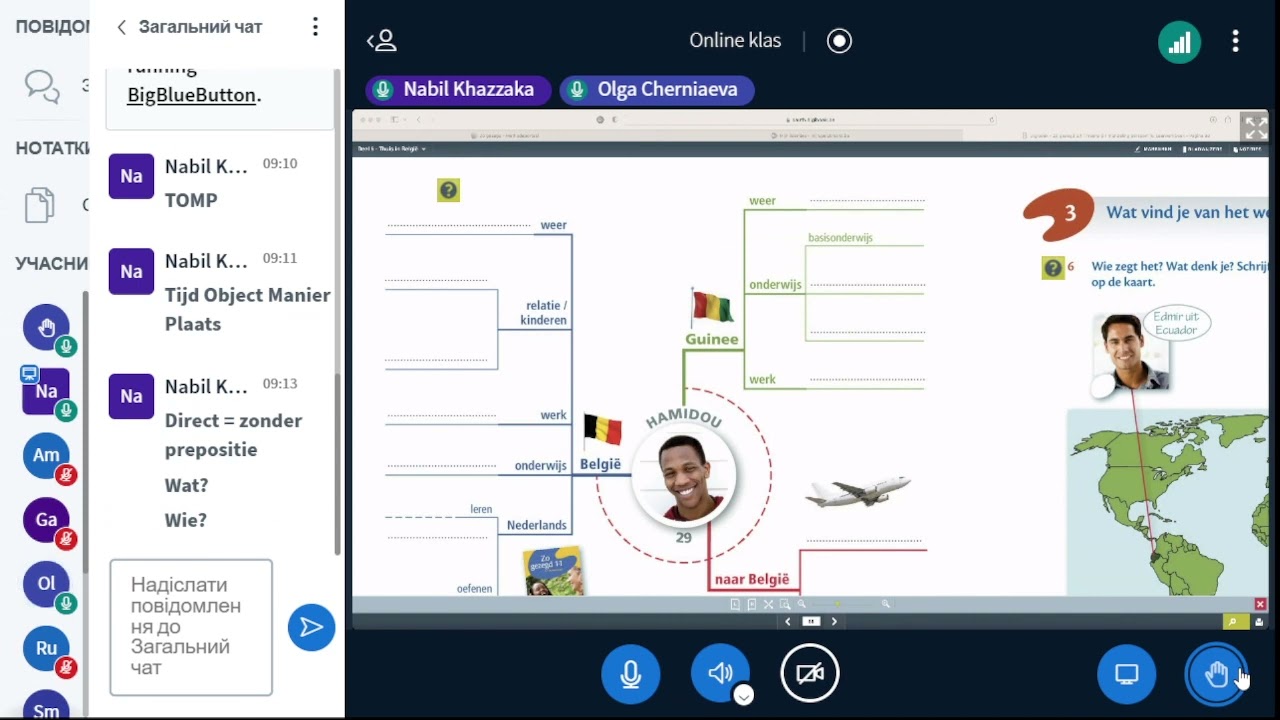Click the page number box in viewer
This screenshot has height=720, width=1280.
[811, 622]
